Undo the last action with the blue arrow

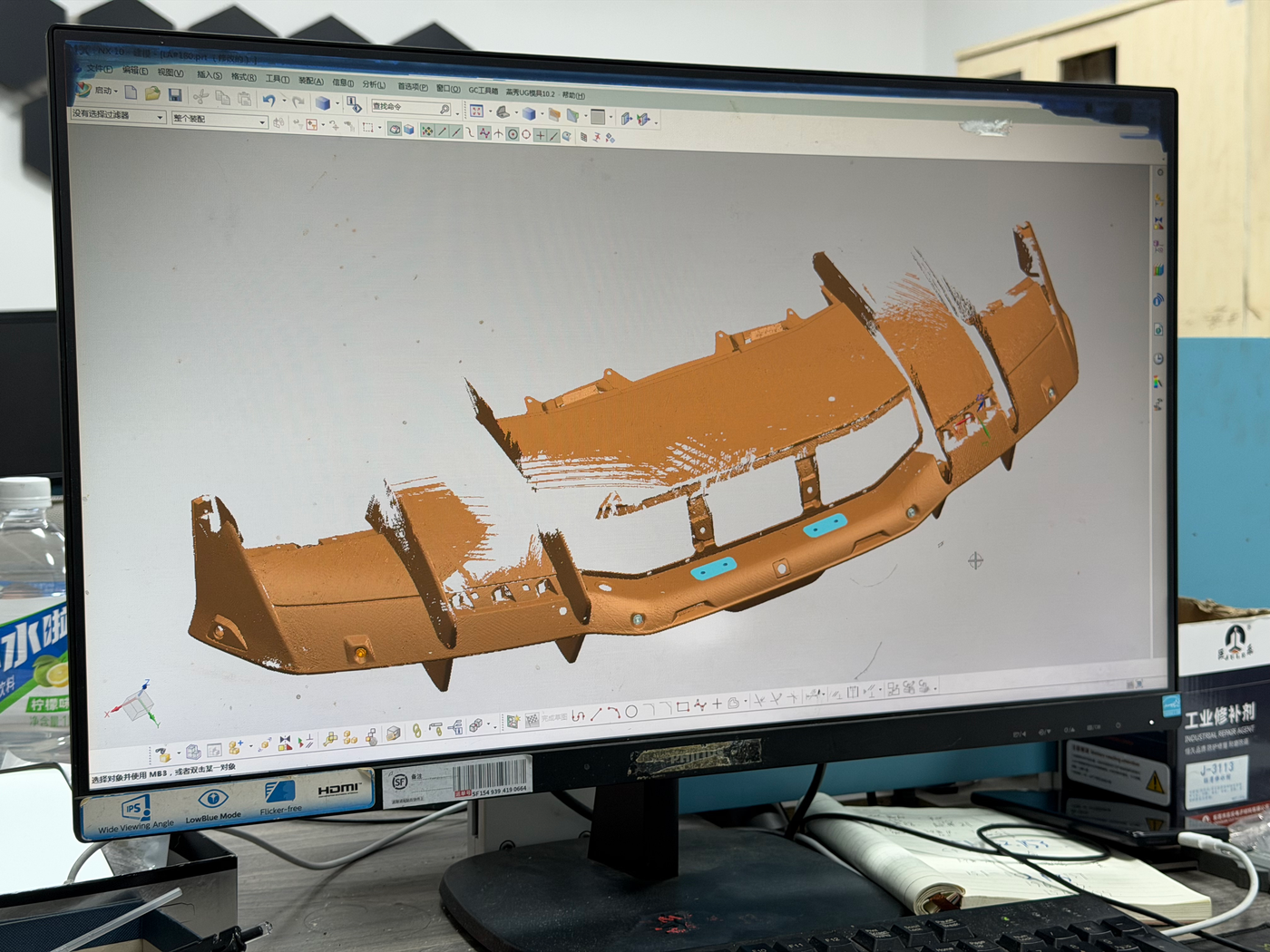pyautogui.click(x=269, y=100)
